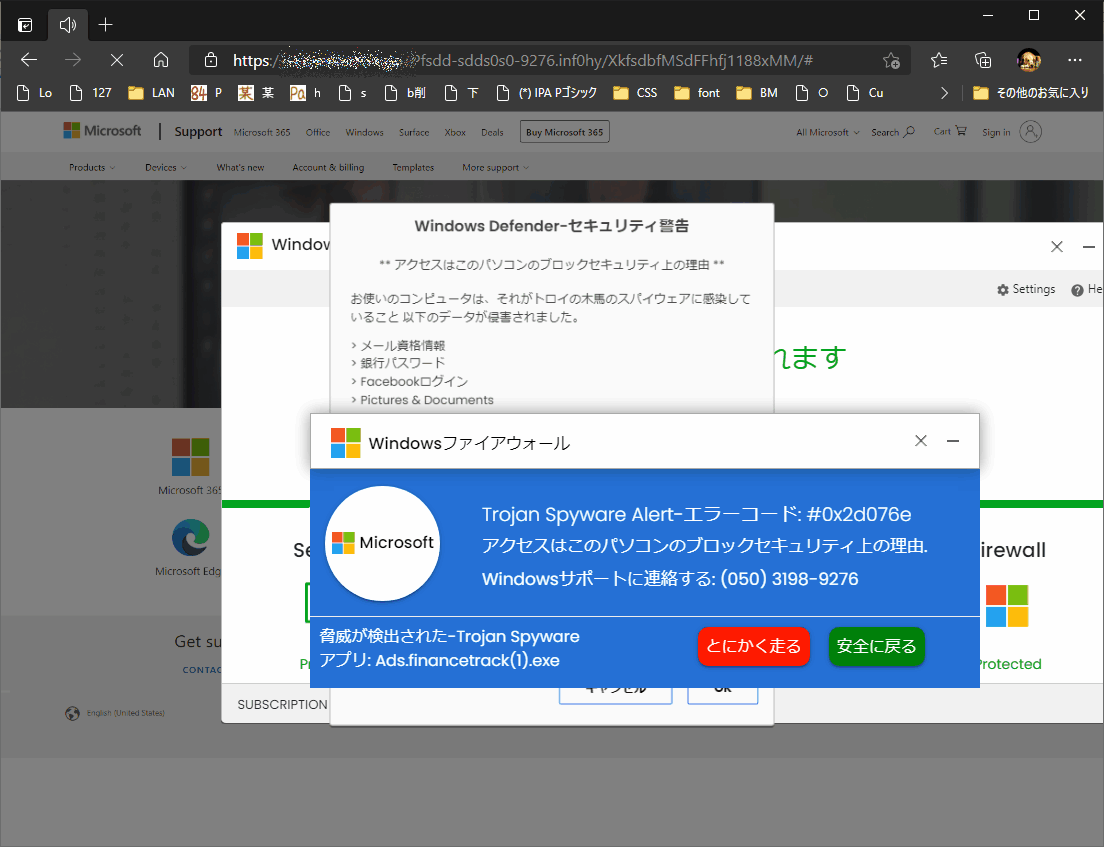Select Microsoft 365 in top nav
The width and height of the screenshot is (1104, 847).
262,132
